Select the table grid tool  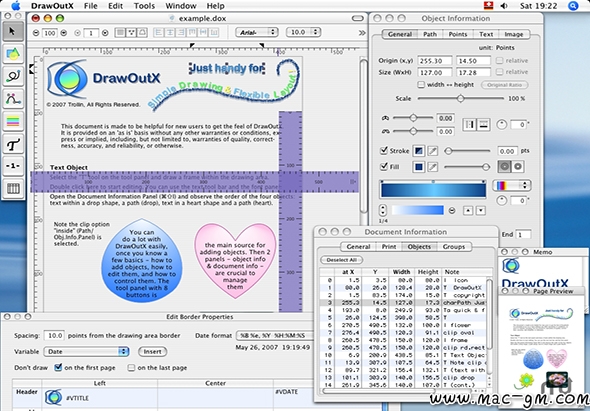point(13,188)
